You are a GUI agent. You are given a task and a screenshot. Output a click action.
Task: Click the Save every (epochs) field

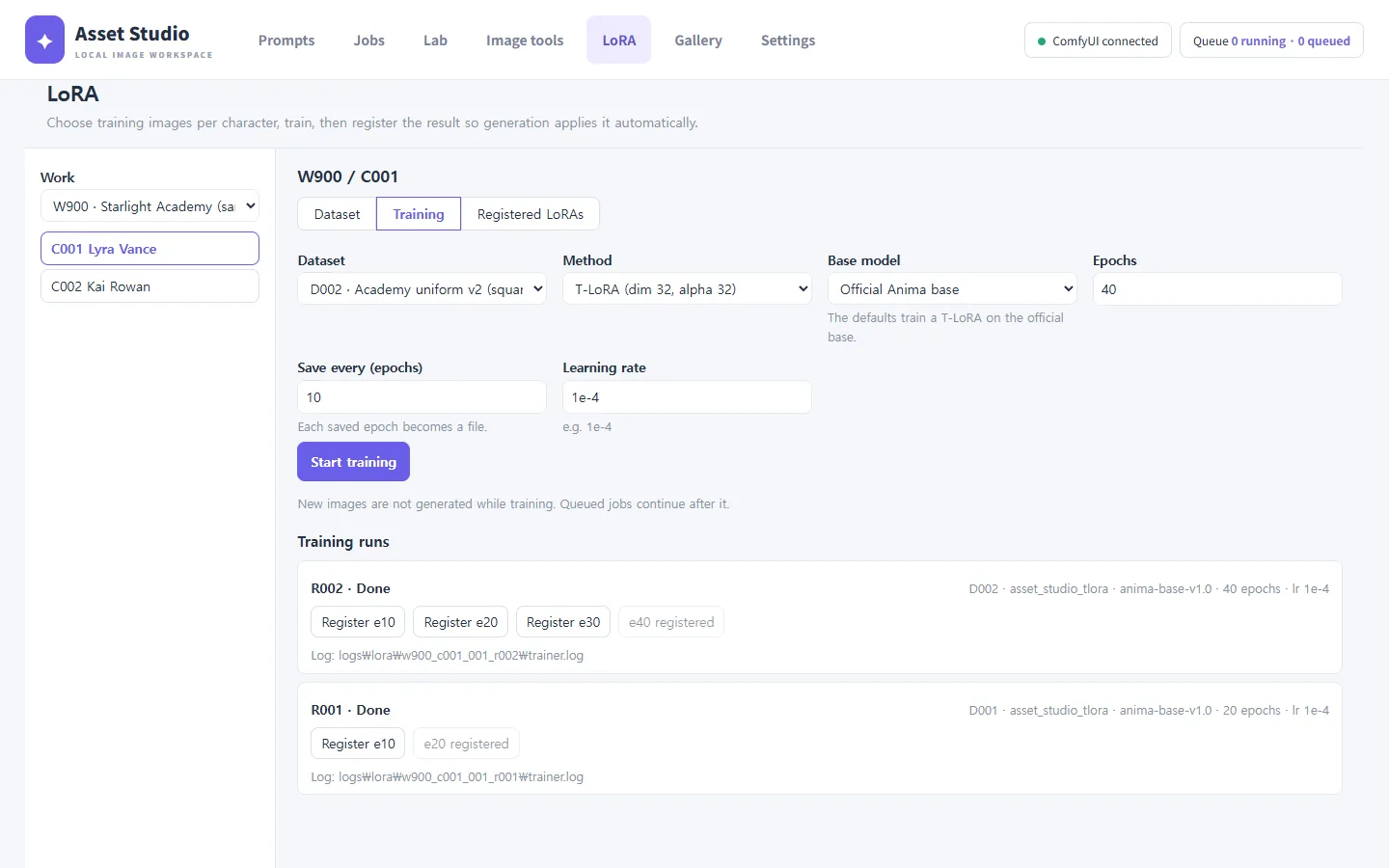[x=422, y=397]
